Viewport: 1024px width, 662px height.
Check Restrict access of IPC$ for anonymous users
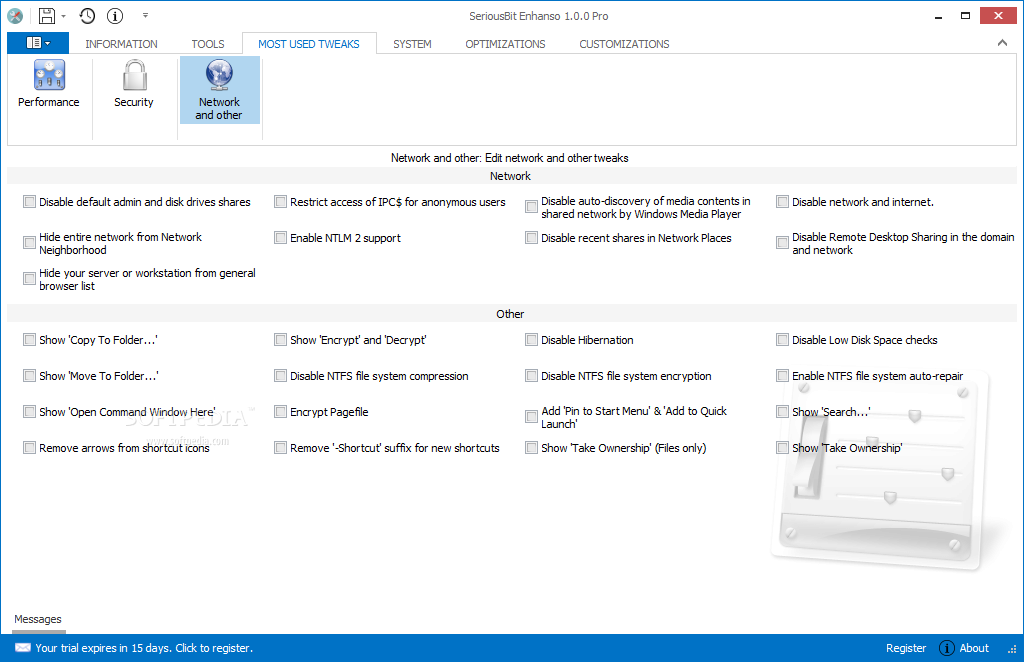click(x=280, y=202)
